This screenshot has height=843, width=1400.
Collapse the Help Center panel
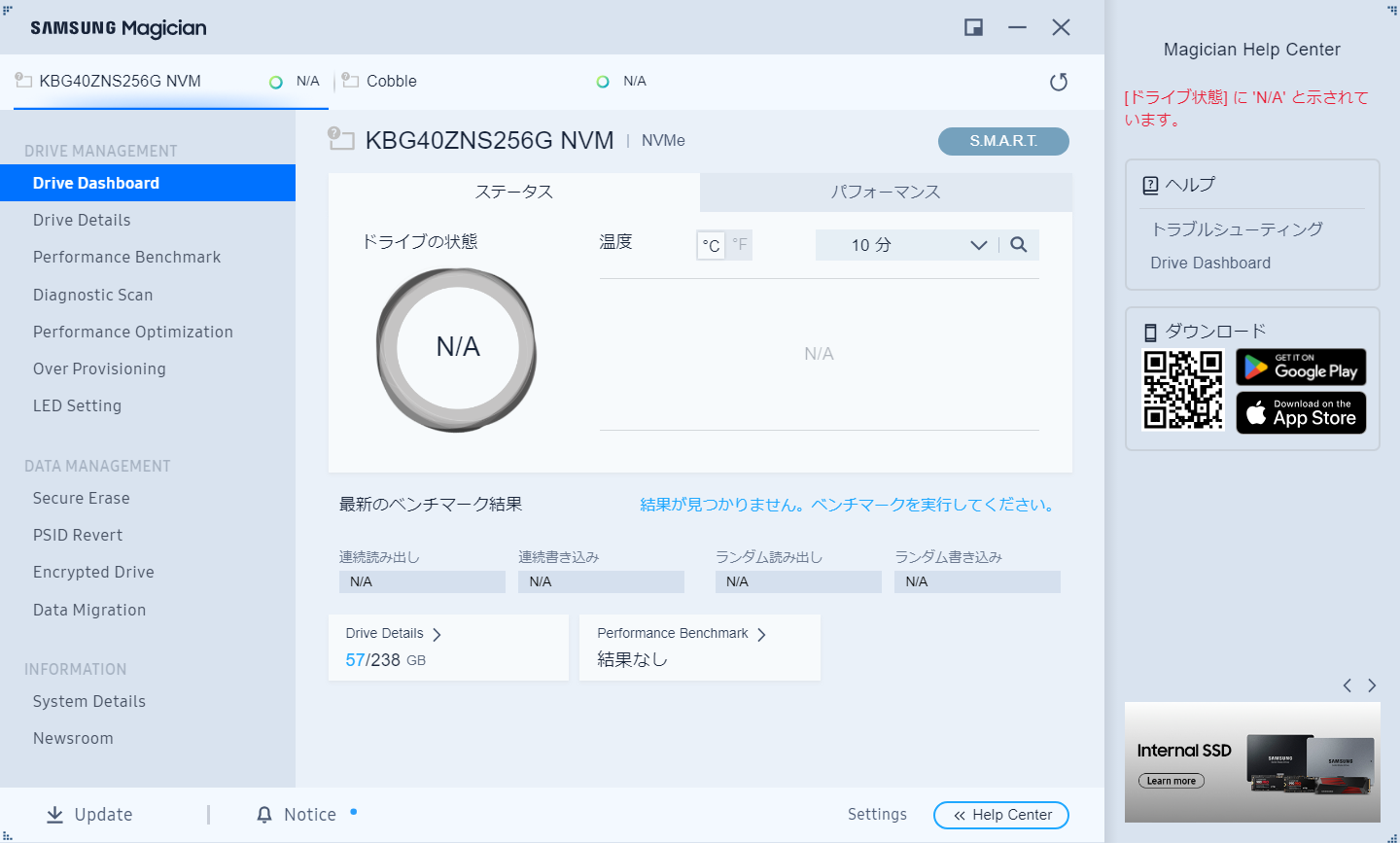click(1000, 815)
